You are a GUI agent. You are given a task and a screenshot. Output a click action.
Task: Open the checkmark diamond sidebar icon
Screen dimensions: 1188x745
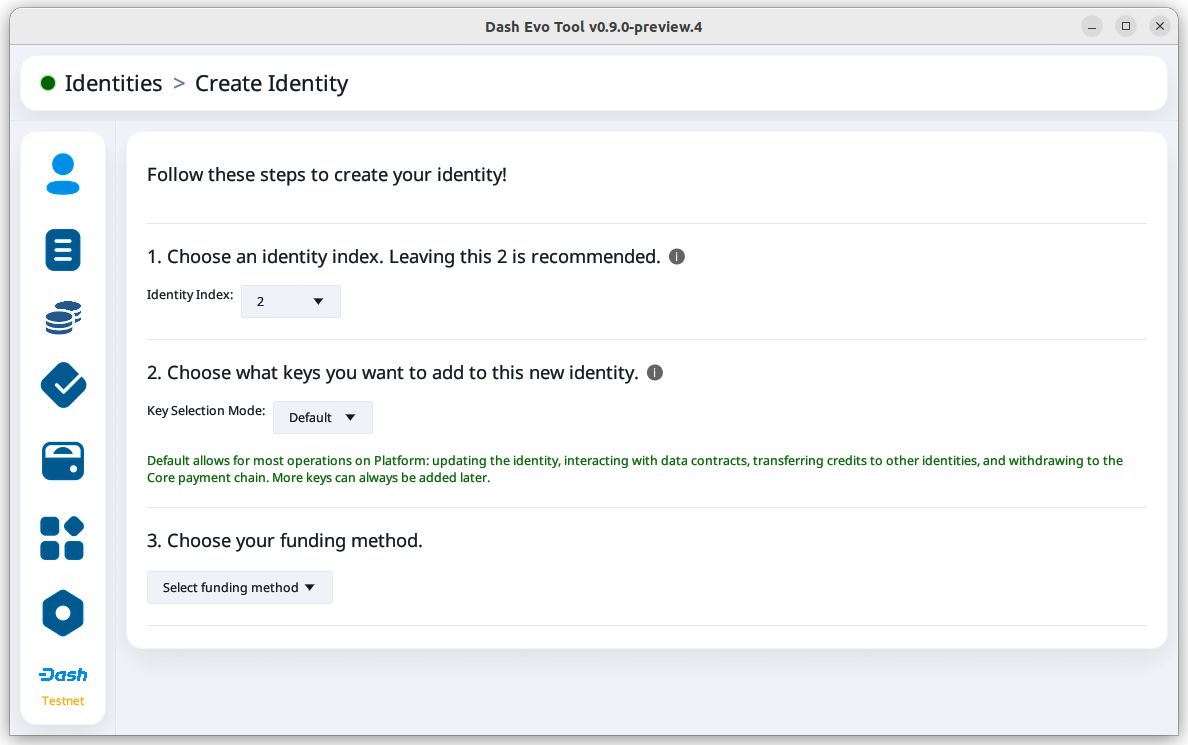pos(63,385)
